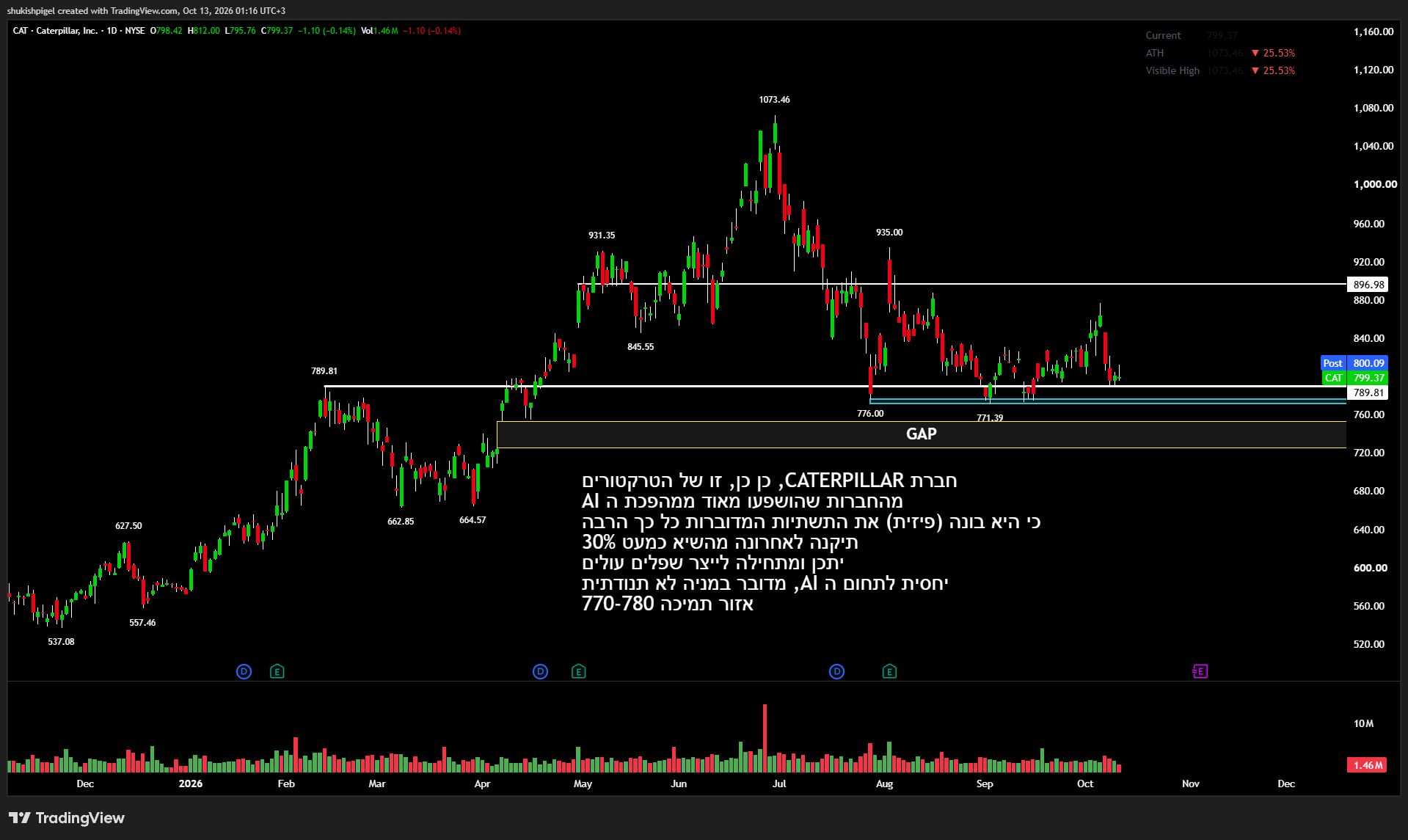Screen dimensions: 1408x840
Task: Click the January 2026 dividend marker
Action: click(x=244, y=671)
